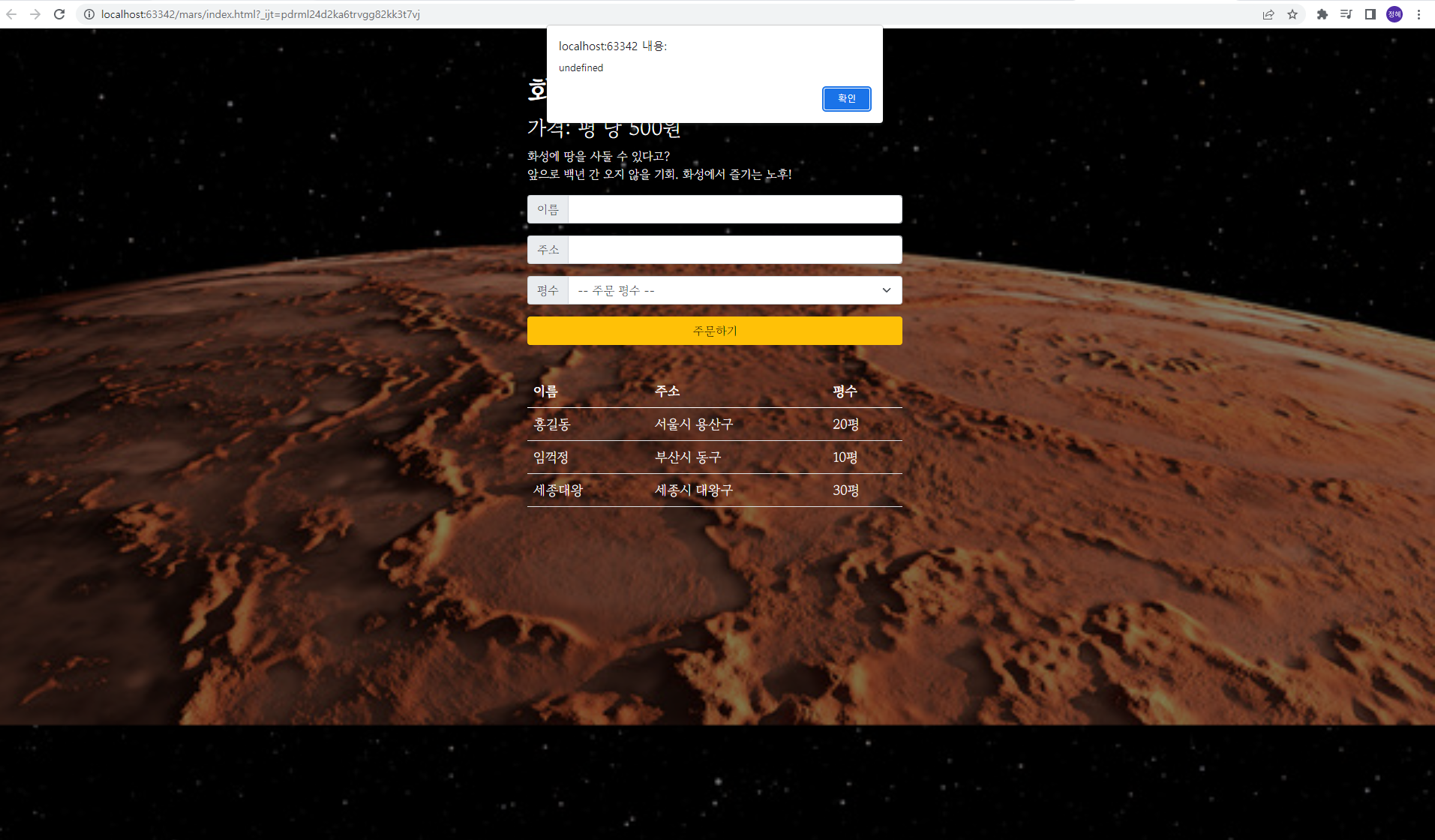Focus the 이름 input field
The height and width of the screenshot is (840, 1435).
(x=735, y=209)
